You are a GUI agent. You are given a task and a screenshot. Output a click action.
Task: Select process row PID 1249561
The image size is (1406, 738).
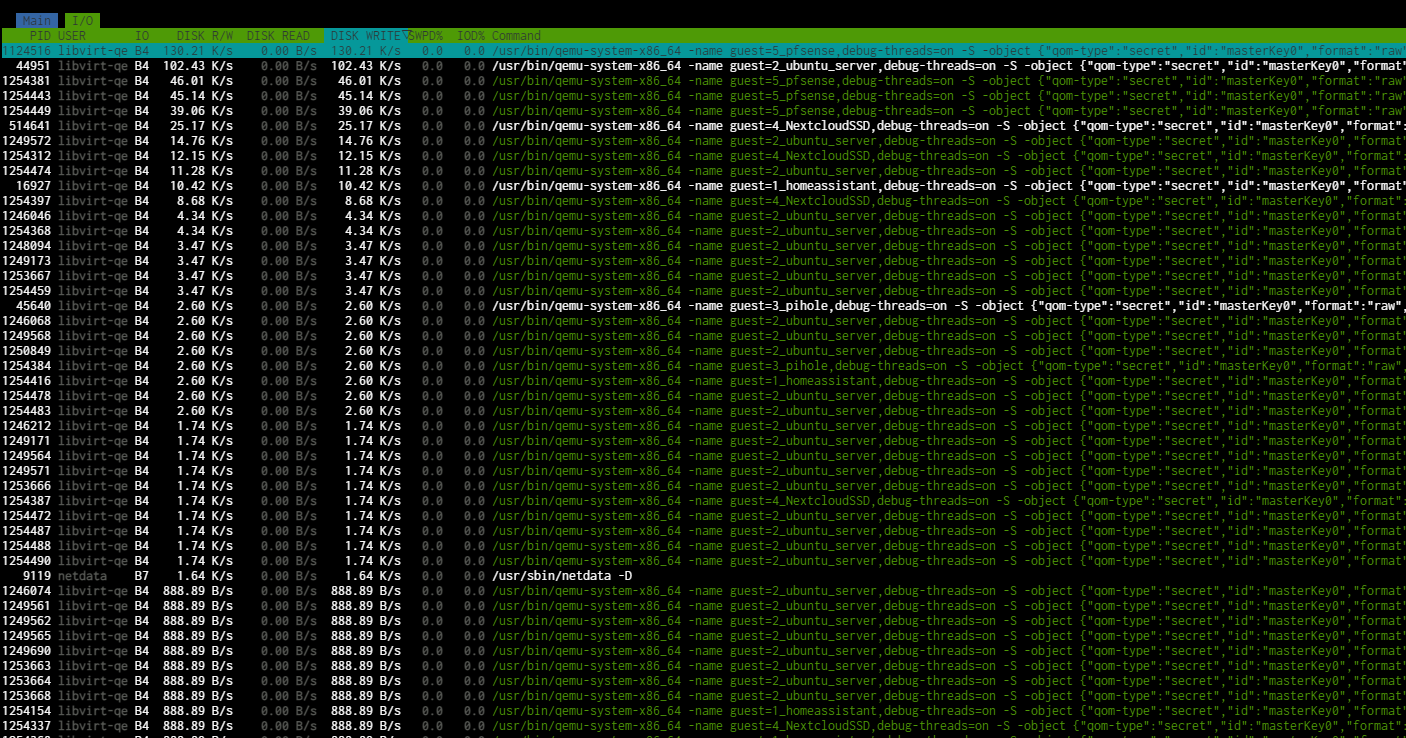[x=703, y=606]
